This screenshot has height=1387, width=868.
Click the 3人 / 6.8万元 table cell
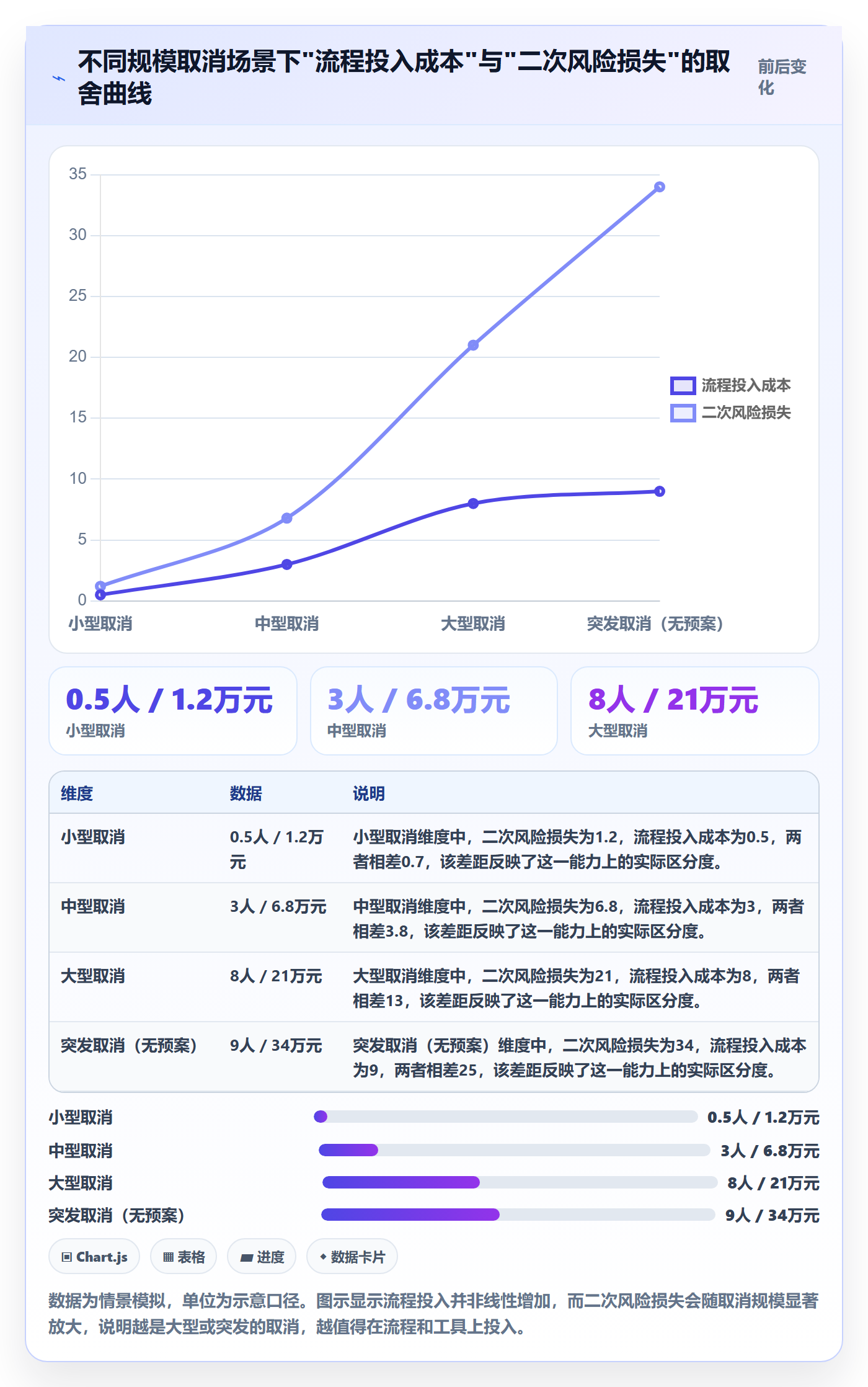tap(278, 906)
